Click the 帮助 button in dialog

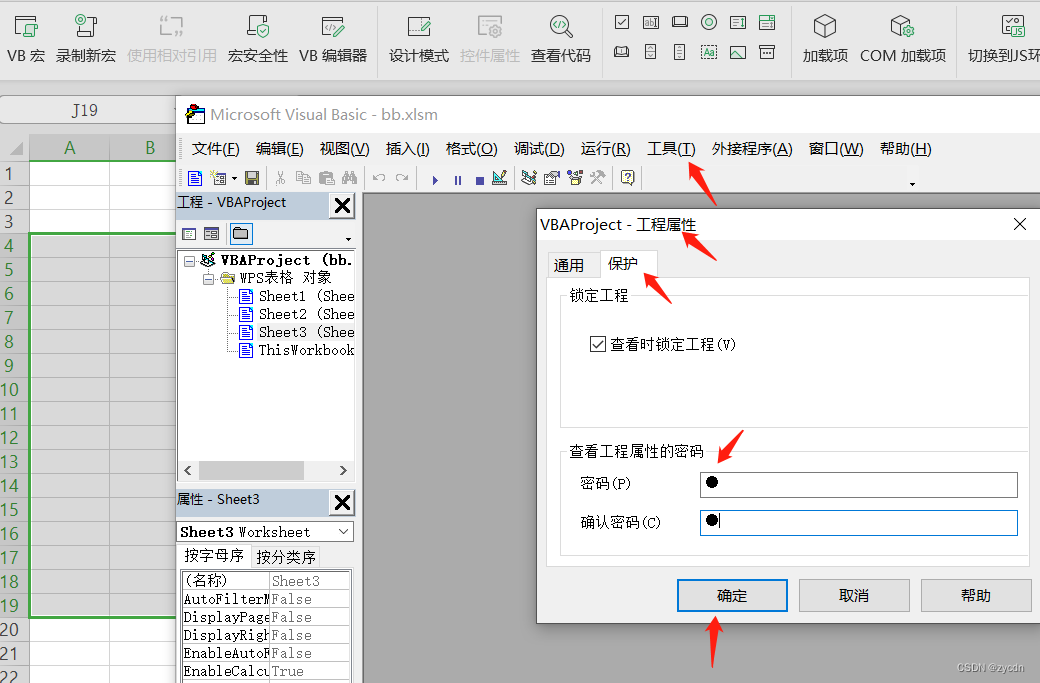[976, 595]
